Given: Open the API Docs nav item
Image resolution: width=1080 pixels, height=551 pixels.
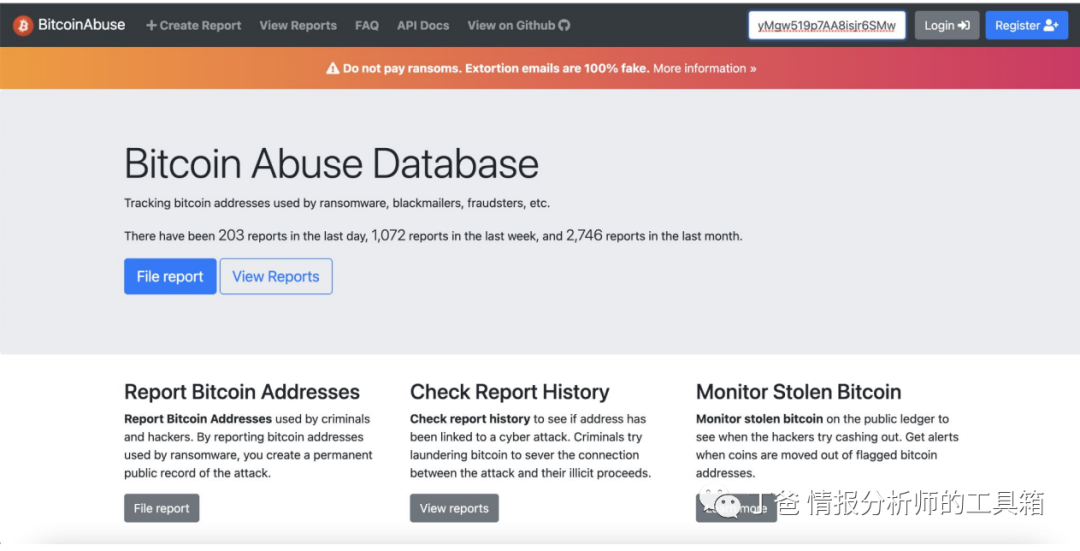Looking at the screenshot, I should tap(423, 25).
